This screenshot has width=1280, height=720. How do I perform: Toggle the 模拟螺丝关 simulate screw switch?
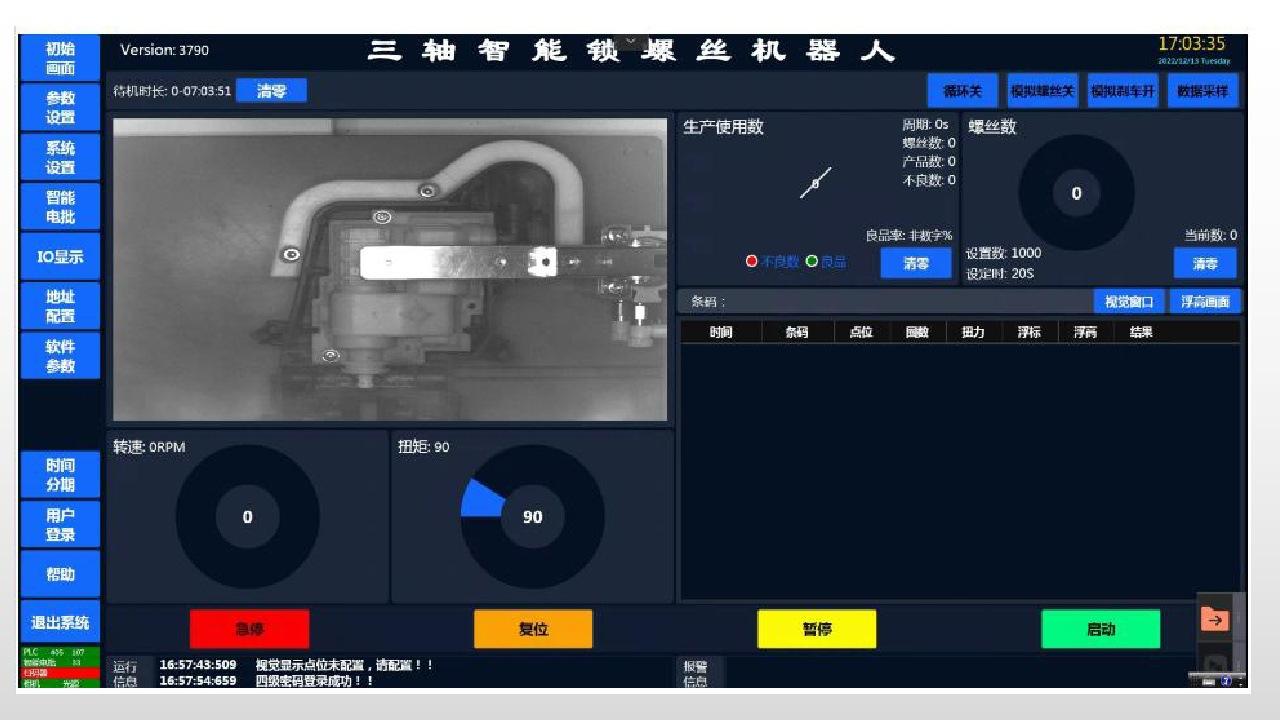1041,92
